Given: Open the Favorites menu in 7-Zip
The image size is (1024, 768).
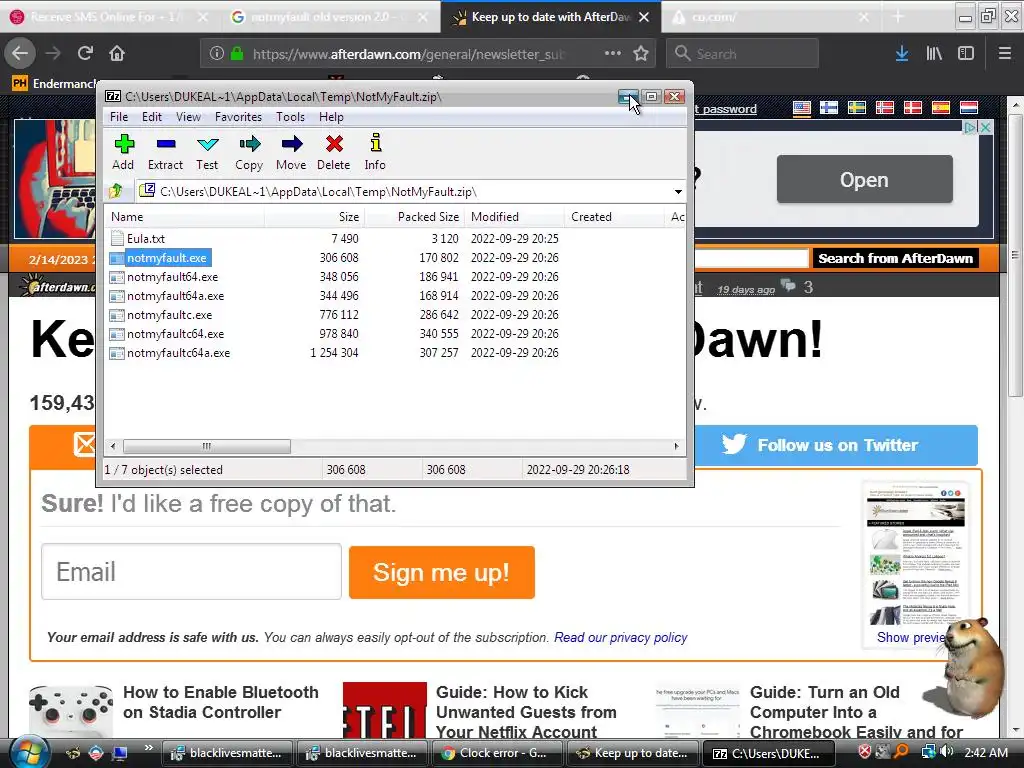Looking at the screenshot, I should click(x=238, y=117).
